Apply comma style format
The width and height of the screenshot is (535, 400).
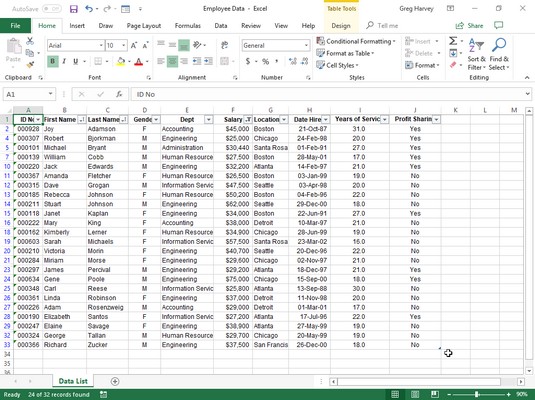click(x=277, y=61)
